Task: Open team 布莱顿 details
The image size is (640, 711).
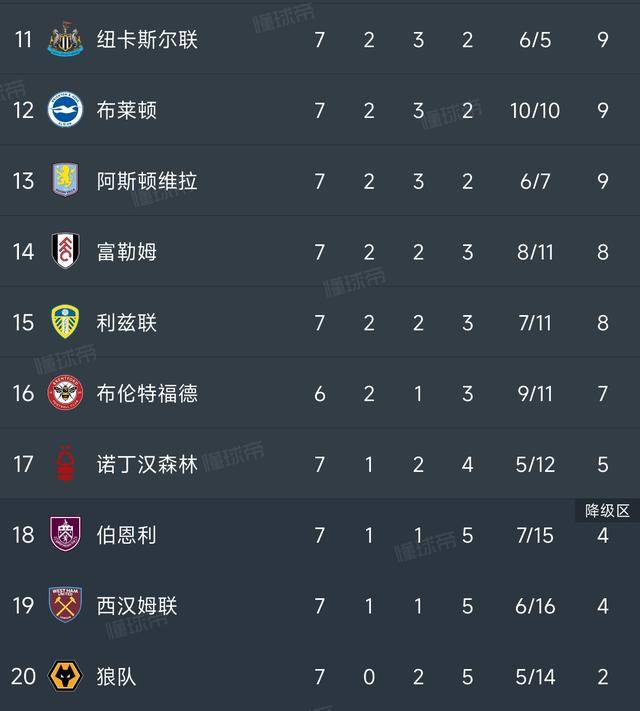Action: pos(127,110)
